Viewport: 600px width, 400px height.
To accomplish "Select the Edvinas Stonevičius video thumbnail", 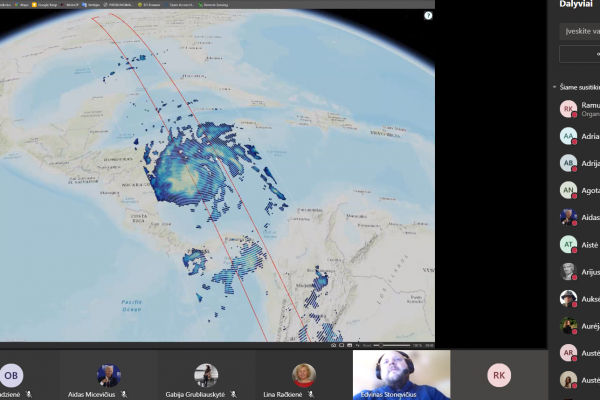I will 401,375.
